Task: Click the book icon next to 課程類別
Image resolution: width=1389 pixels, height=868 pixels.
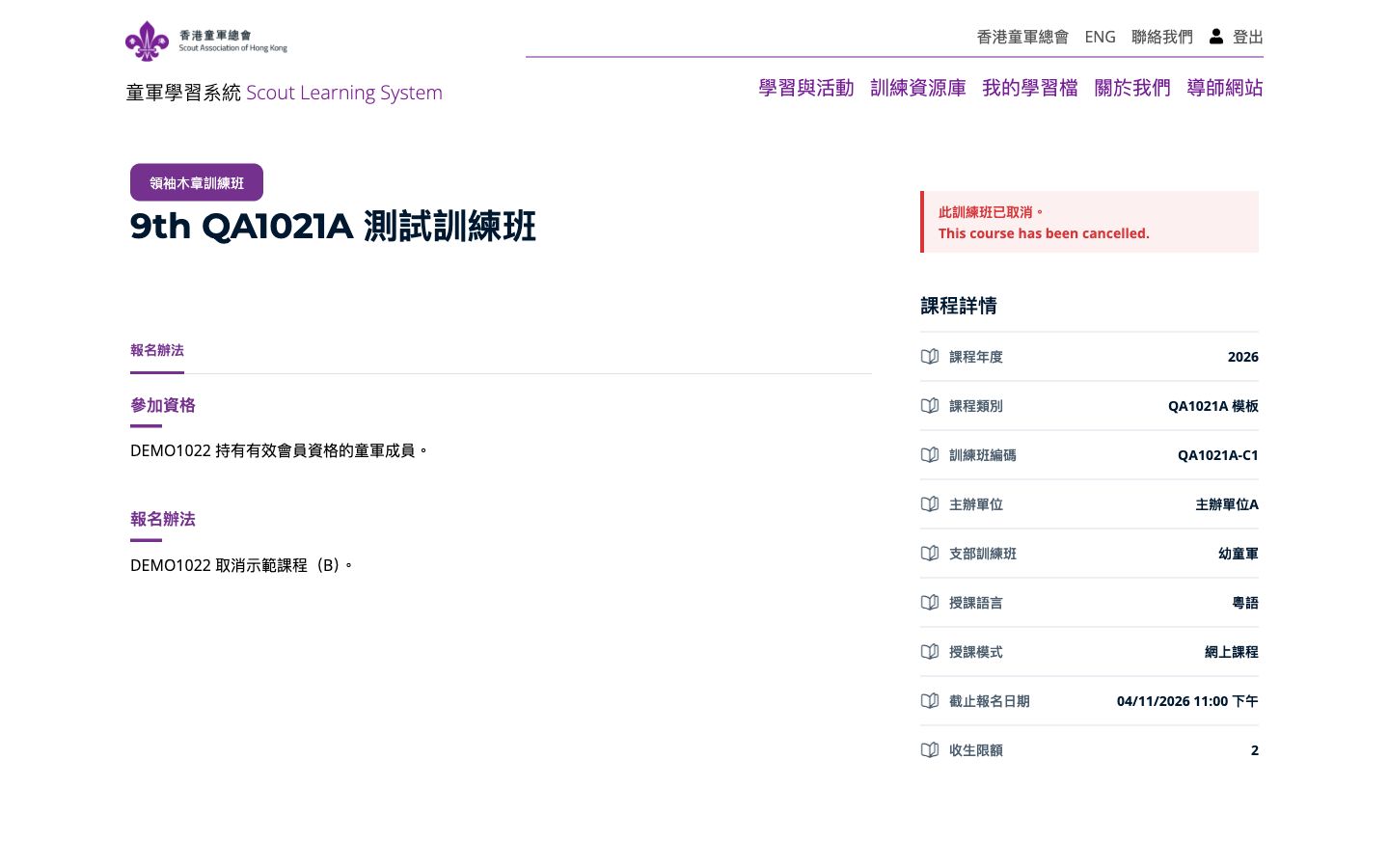Action: point(930,406)
